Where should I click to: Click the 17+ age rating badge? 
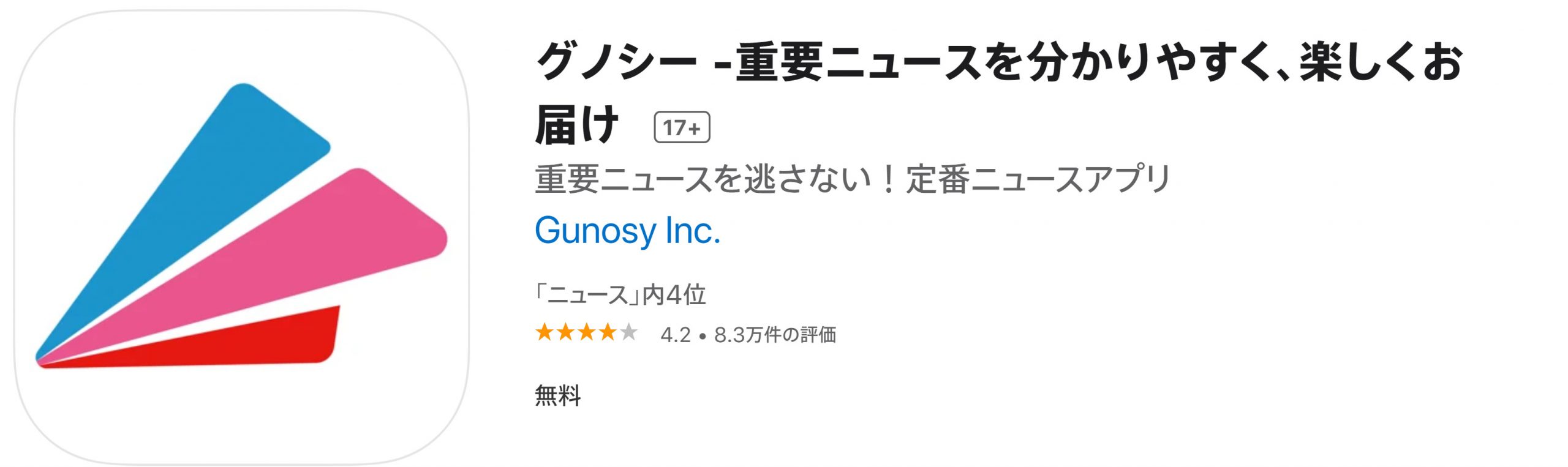pyautogui.click(x=681, y=127)
